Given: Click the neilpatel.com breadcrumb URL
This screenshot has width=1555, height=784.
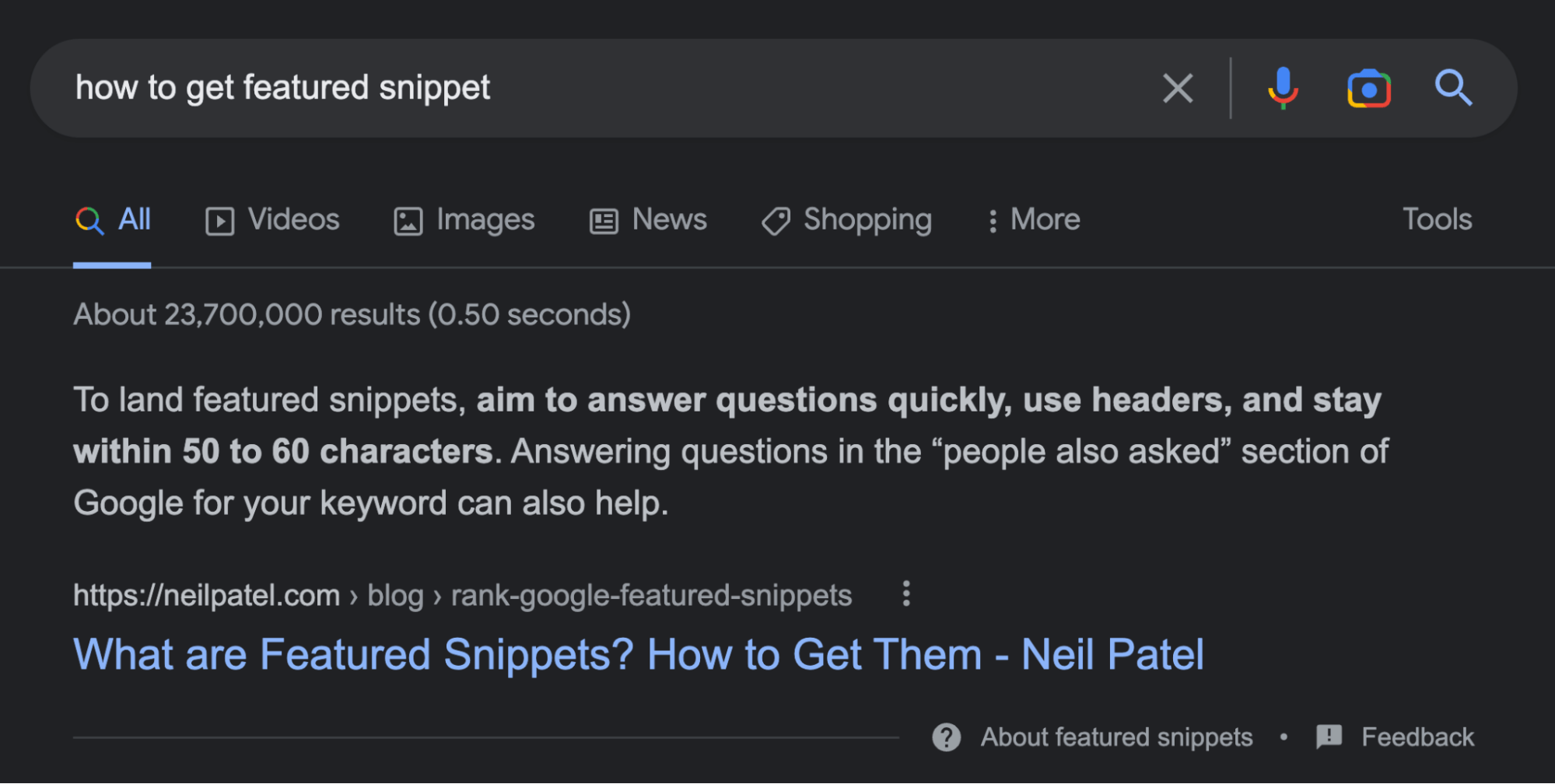Looking at the screenshot, I should coord(206,594).
